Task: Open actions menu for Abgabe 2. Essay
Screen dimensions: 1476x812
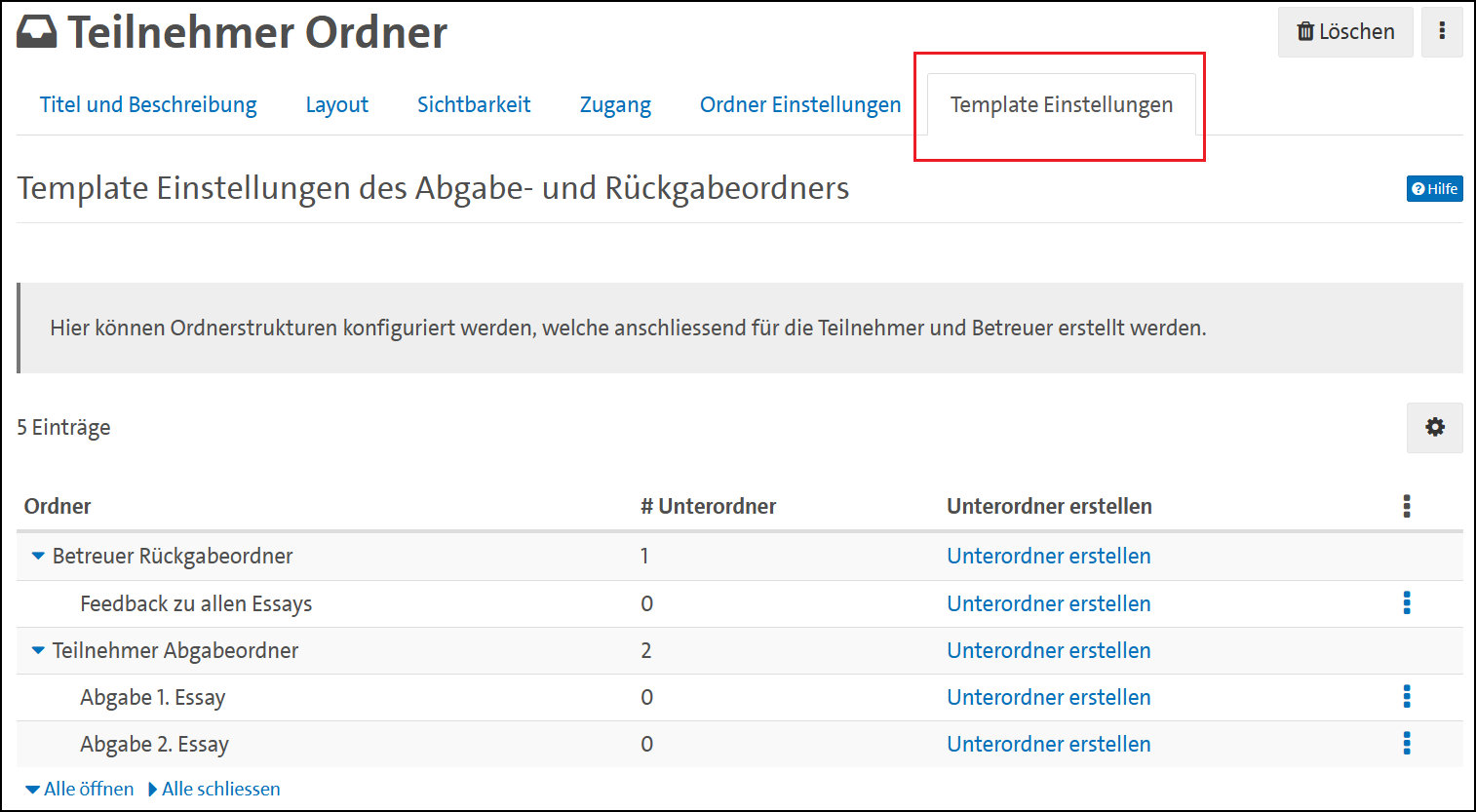Action: coord(1406,744)
